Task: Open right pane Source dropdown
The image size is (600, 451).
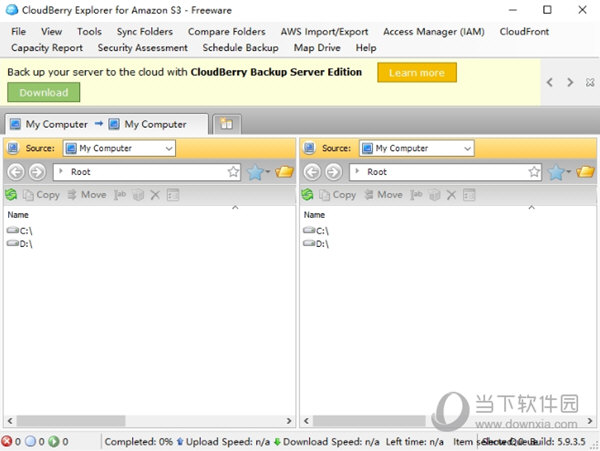Action: point(416,148)
